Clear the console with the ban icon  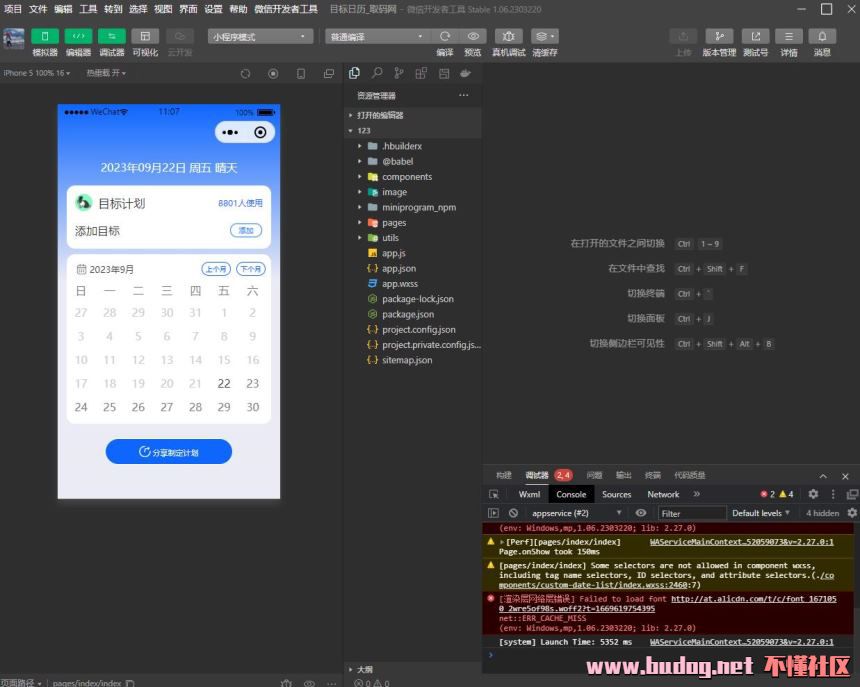click(513, 513)
